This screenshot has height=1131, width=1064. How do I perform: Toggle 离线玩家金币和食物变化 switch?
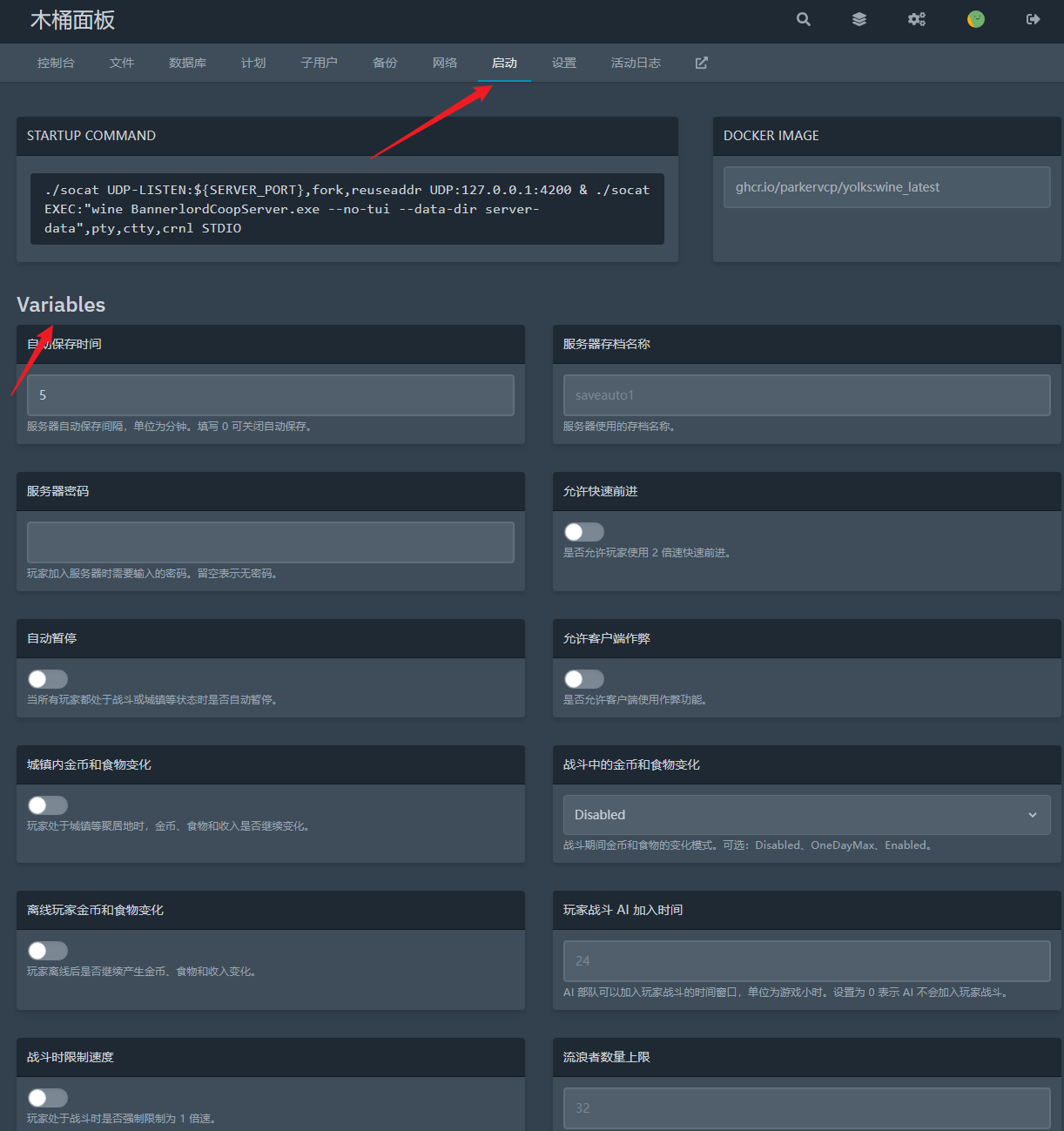click(x=47, y=950)
